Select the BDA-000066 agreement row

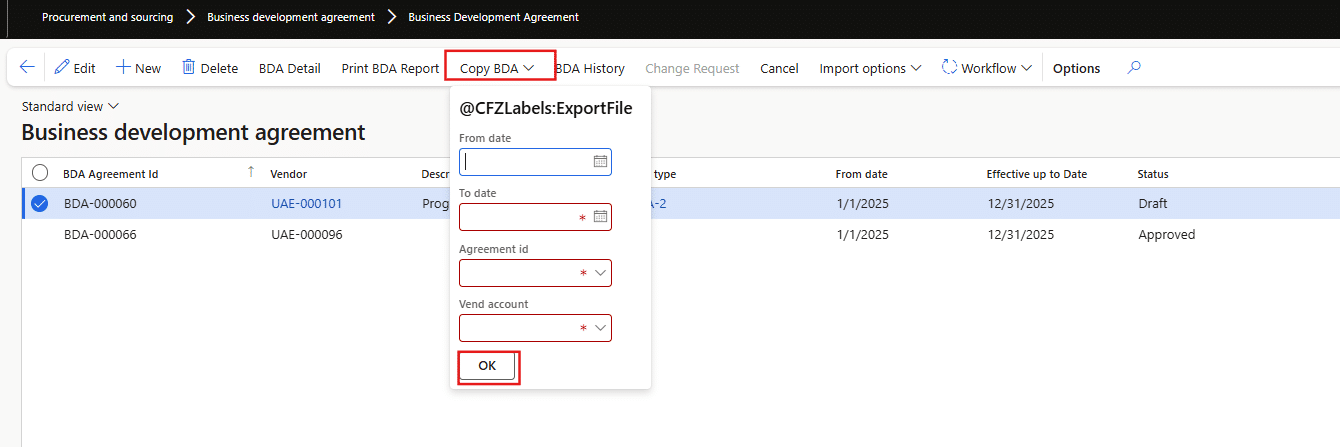point(100,235)
